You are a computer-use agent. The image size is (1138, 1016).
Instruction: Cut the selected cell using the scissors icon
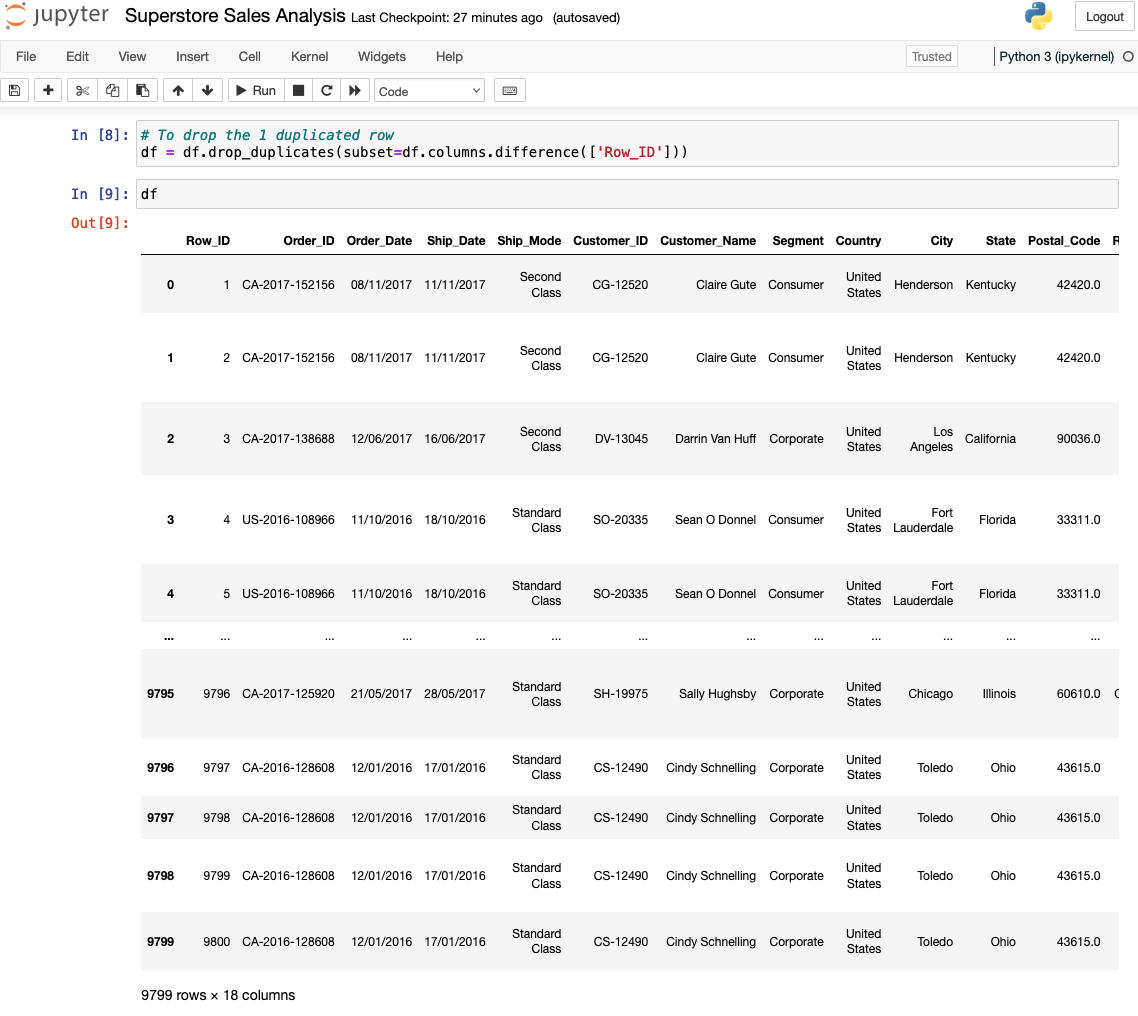pos(83,90)
